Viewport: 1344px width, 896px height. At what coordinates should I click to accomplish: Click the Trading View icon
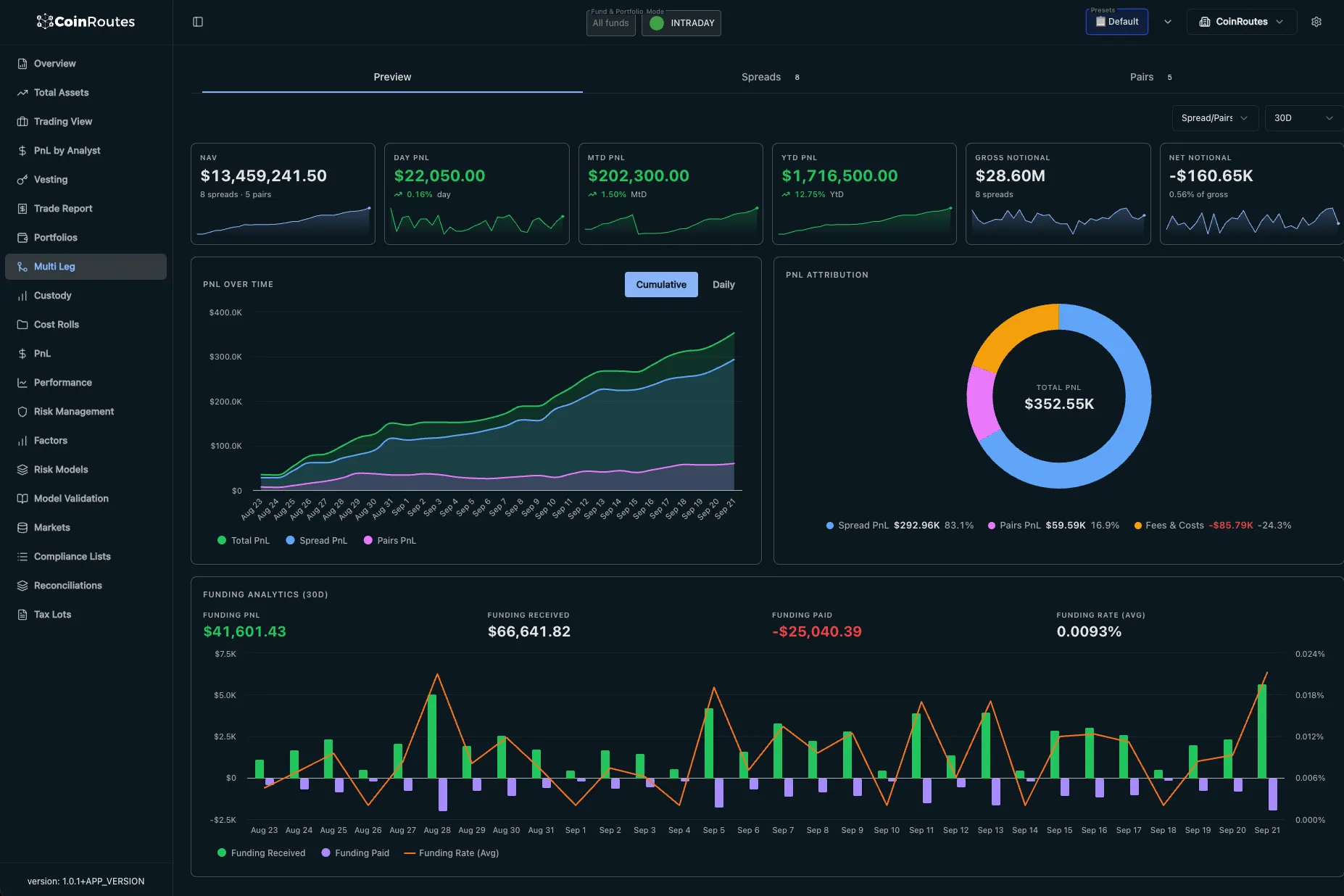pos(22,122)
